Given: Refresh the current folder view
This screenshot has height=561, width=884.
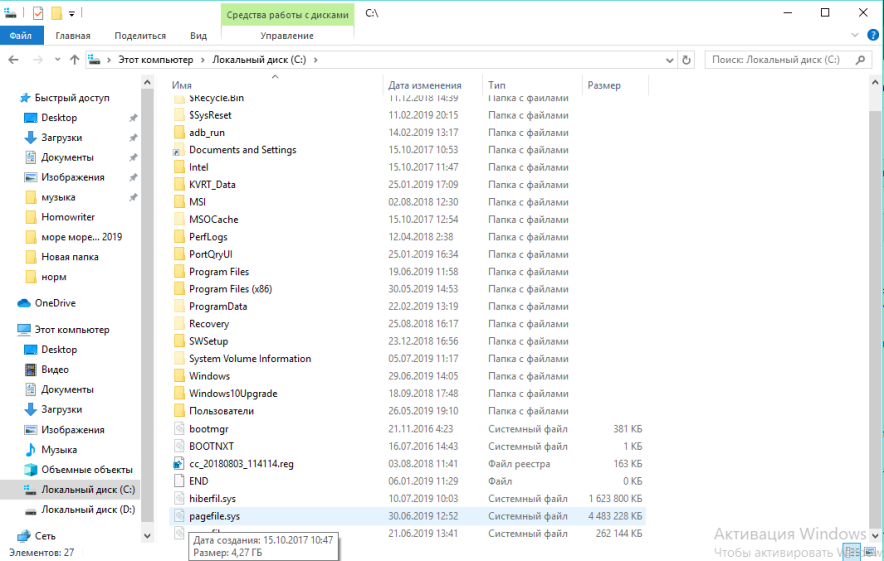Looking at the screenshot, I should click(686, 60).
